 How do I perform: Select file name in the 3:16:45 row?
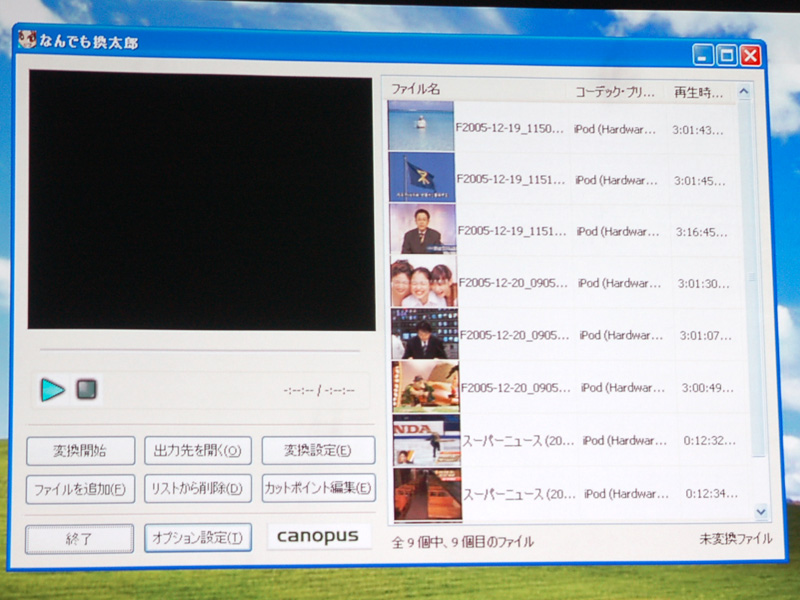click(512, 231)
